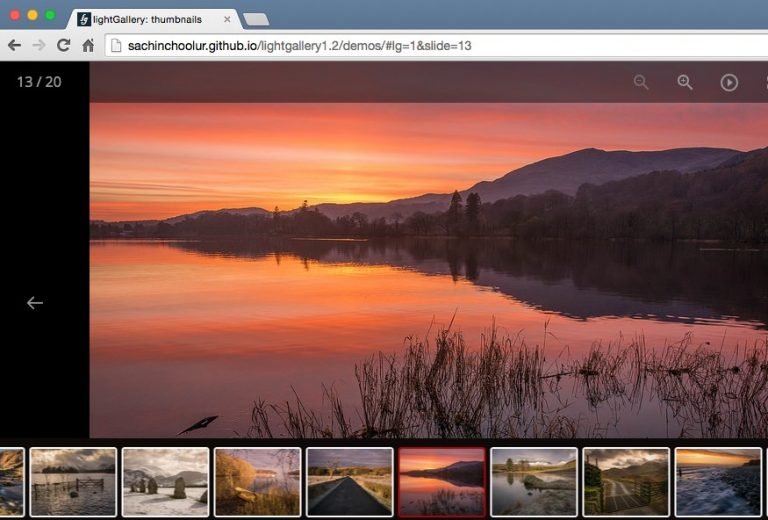Open the snowy standing stones thumbnail

pos(165,481)
